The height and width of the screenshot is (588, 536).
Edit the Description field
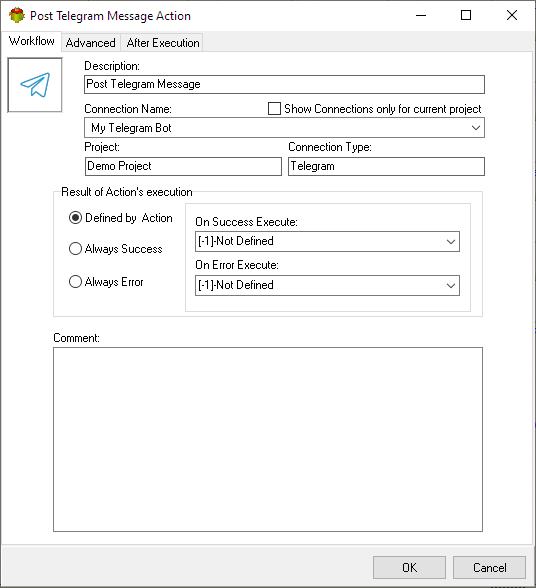click(284, 84)
